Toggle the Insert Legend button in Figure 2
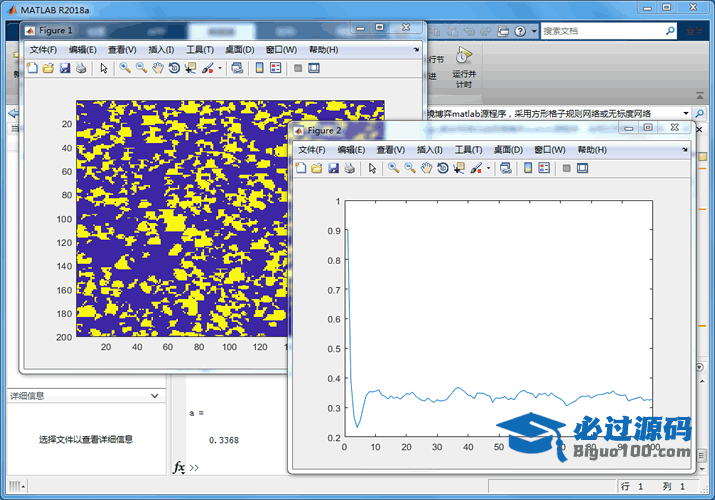This screenshot has height=500, width=715. click(544, 168)
